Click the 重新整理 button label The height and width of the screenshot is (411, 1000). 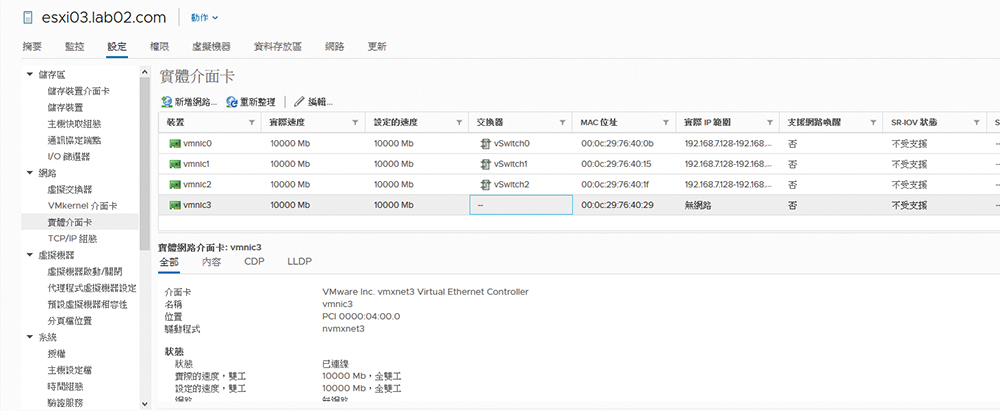(258, 102)
